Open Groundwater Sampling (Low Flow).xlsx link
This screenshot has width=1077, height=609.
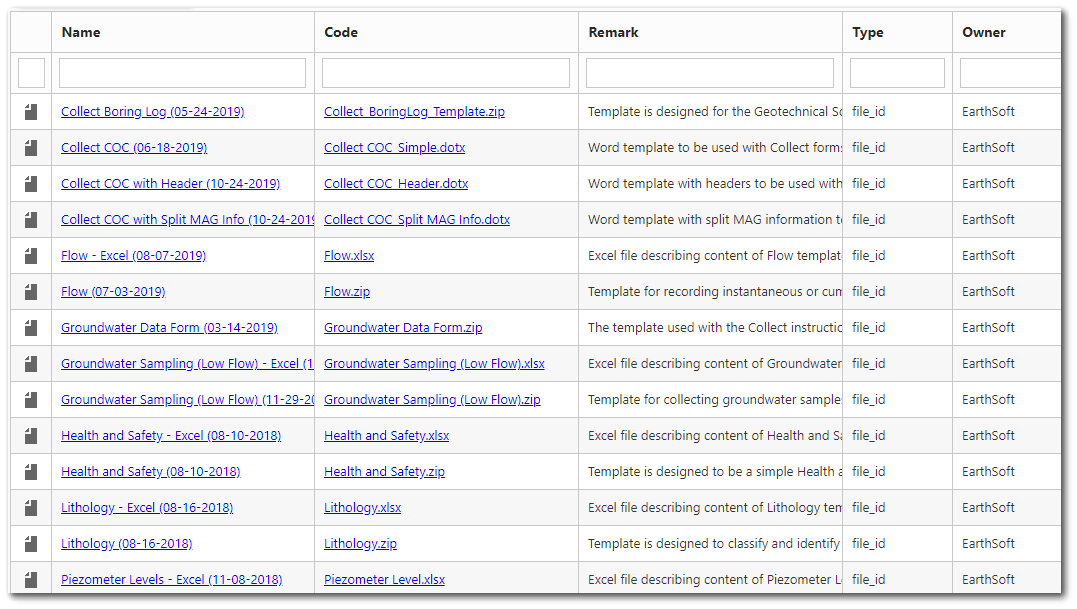click(434, 364)
